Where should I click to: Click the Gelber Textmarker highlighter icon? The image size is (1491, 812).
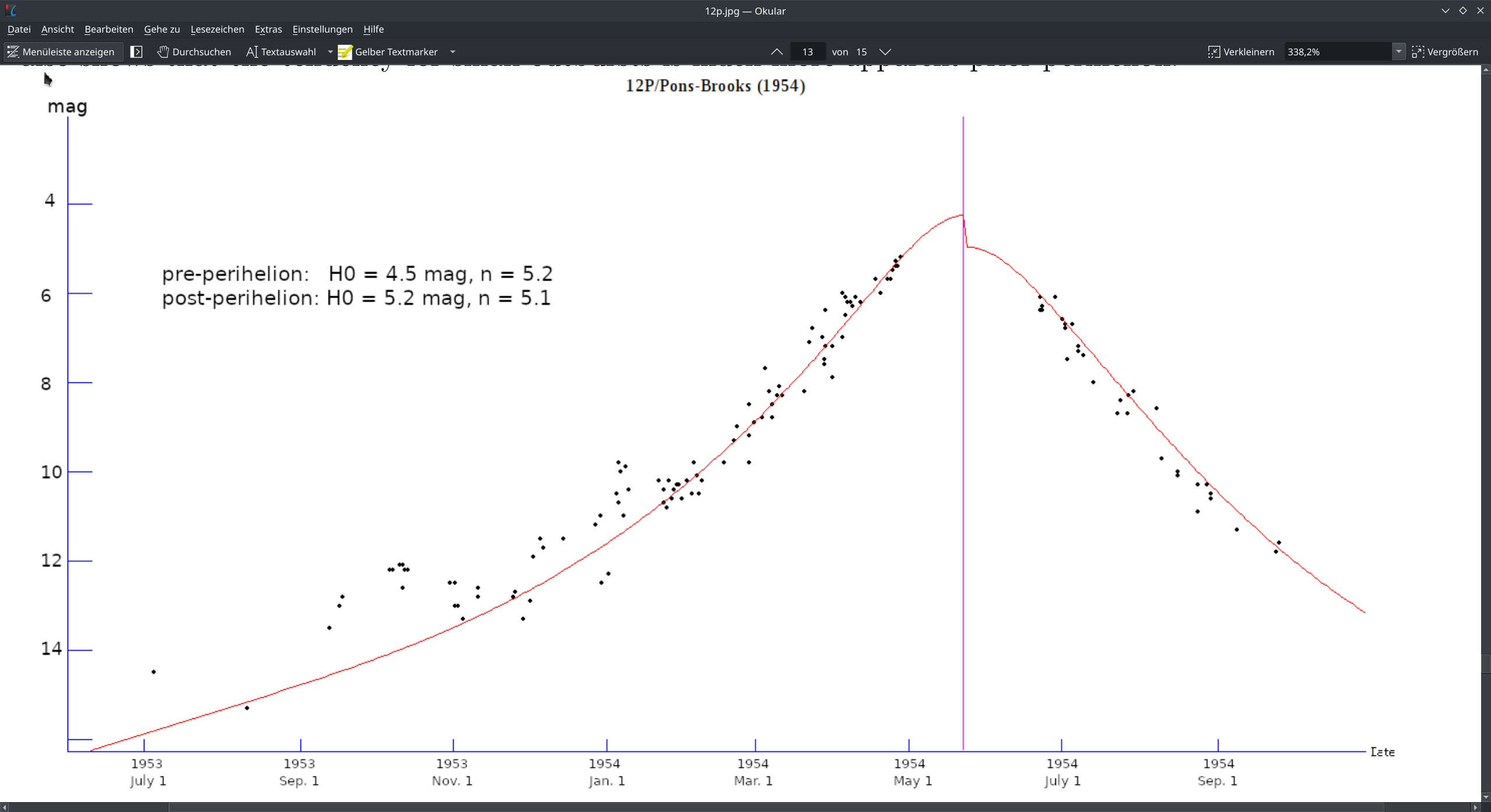(345, 52)
